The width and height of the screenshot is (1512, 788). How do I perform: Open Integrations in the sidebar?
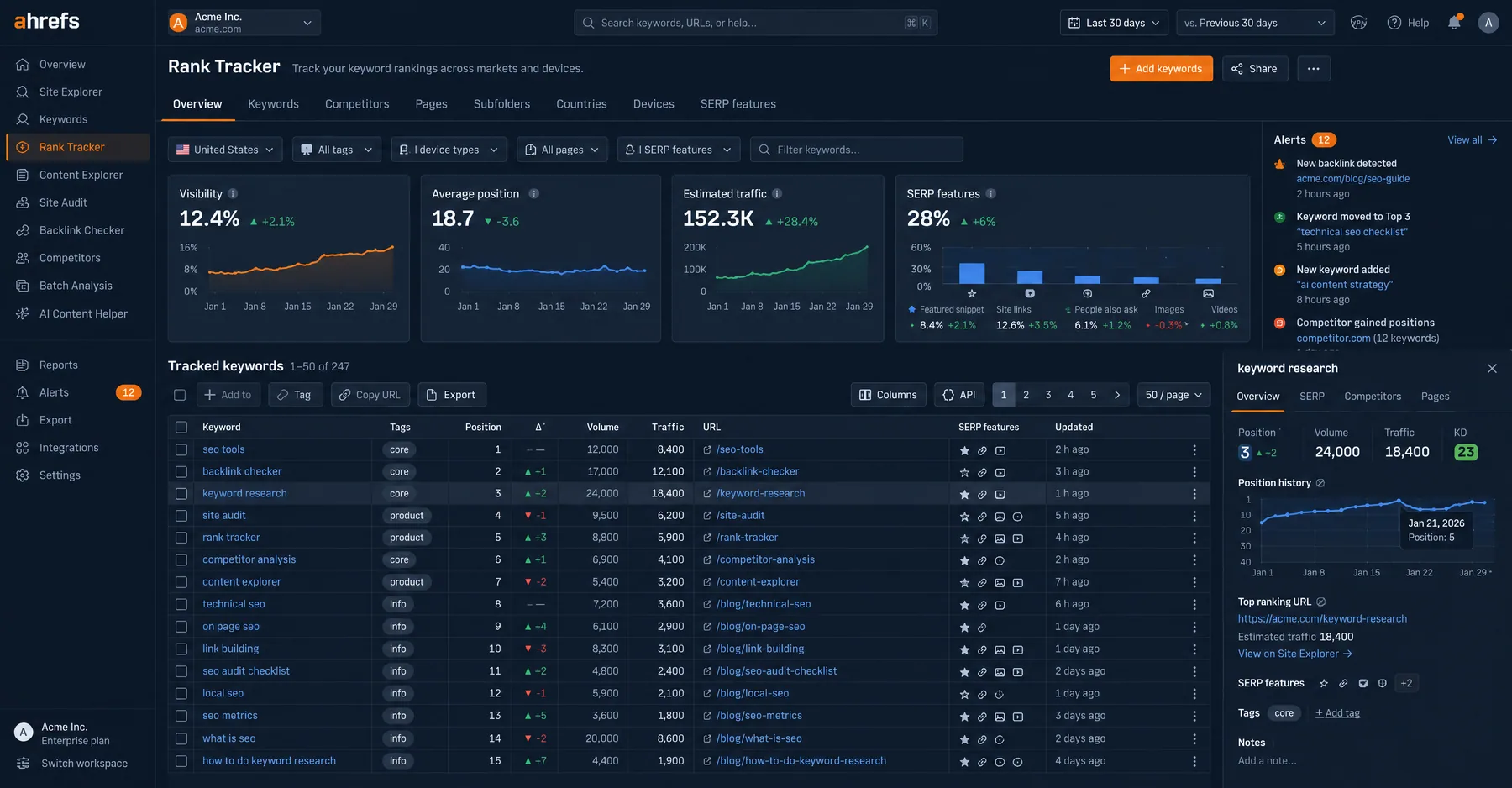[69, 448]
